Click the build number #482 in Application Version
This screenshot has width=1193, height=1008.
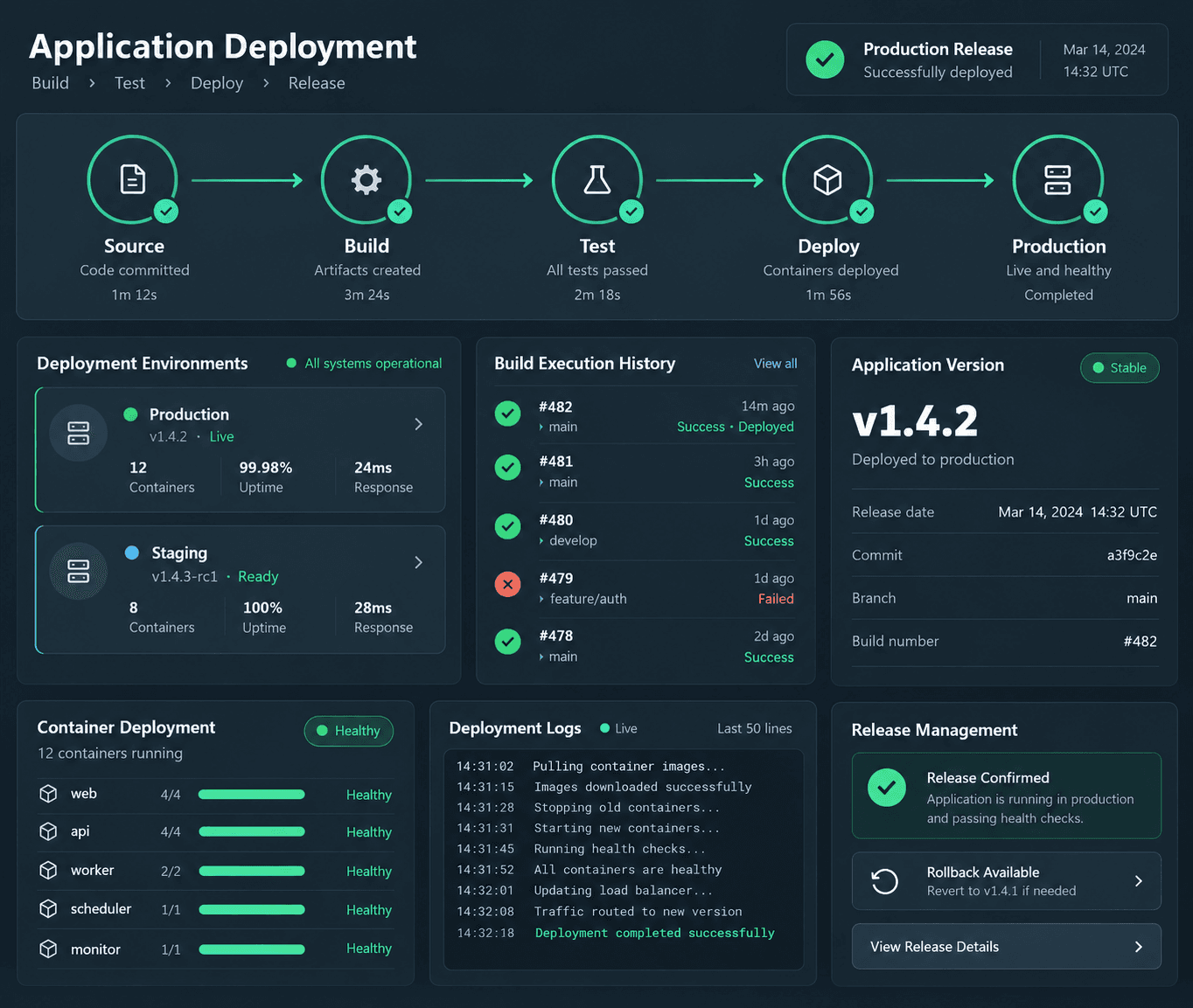[1140, 642]
